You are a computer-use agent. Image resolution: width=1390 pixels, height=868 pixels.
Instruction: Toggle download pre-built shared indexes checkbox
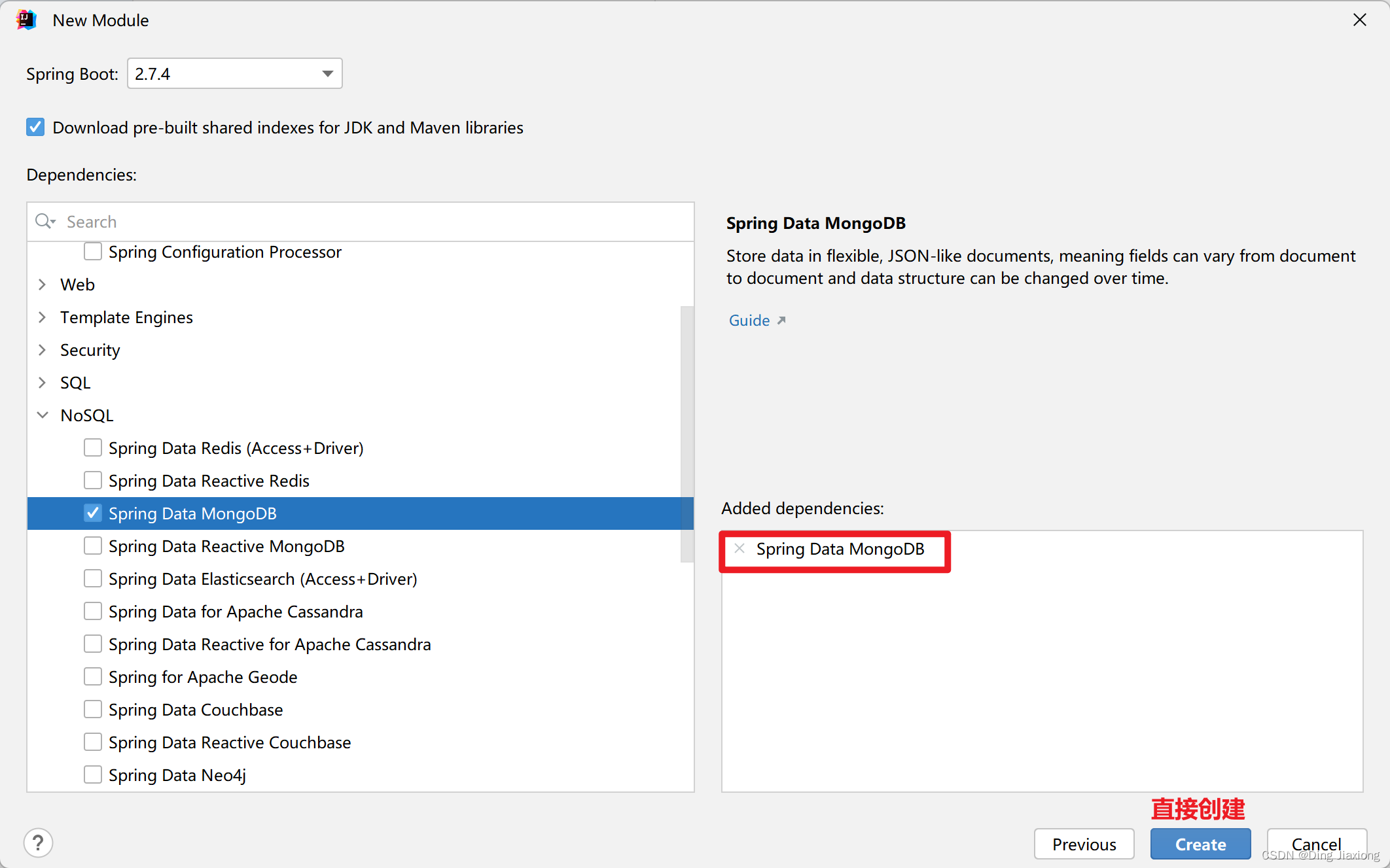35,127
